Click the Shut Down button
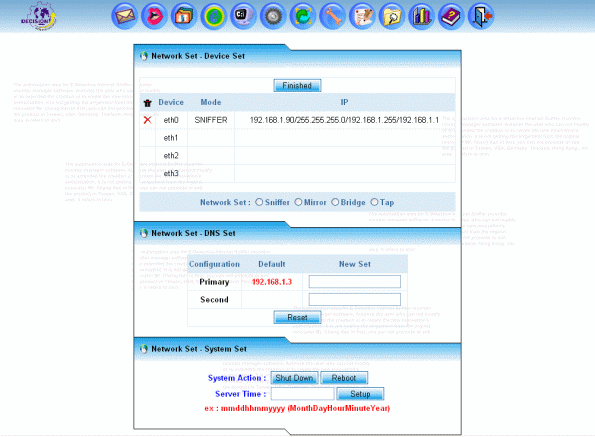Viewport: 595px width, 437px height. coord(294,378)
